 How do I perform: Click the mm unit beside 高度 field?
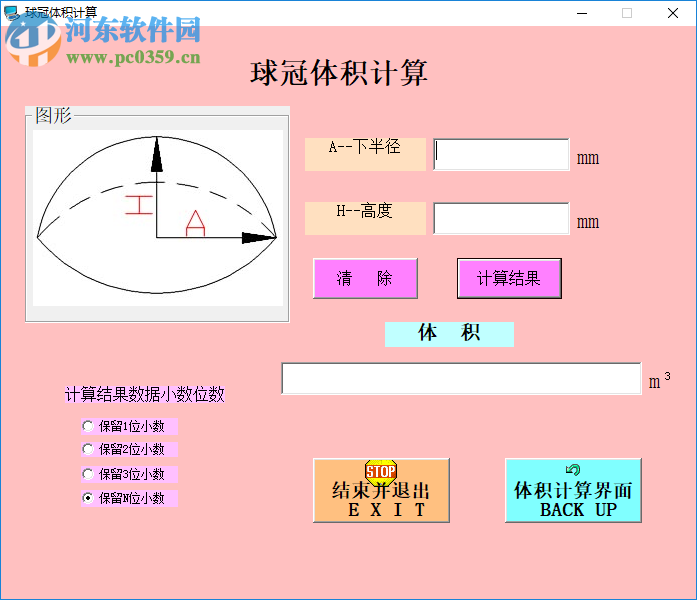[x=588, y=222]
